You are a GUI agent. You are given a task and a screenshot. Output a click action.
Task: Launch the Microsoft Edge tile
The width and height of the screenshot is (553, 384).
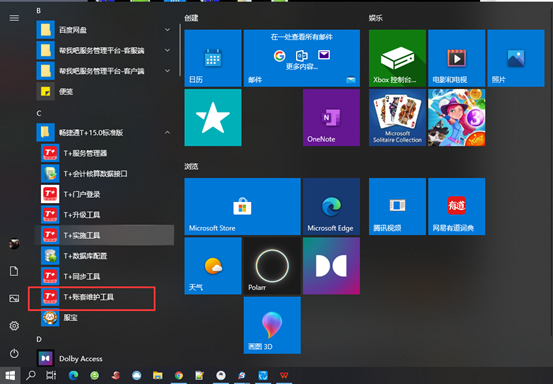pyautogui.click(x=332, y=207)
